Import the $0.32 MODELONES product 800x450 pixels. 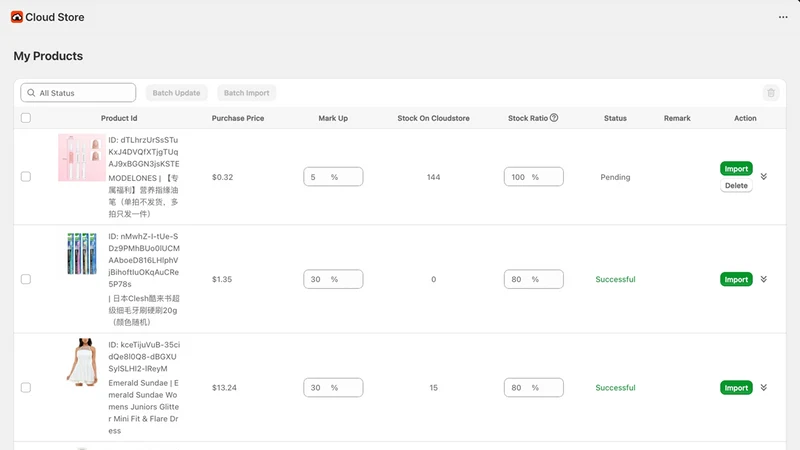736,168
